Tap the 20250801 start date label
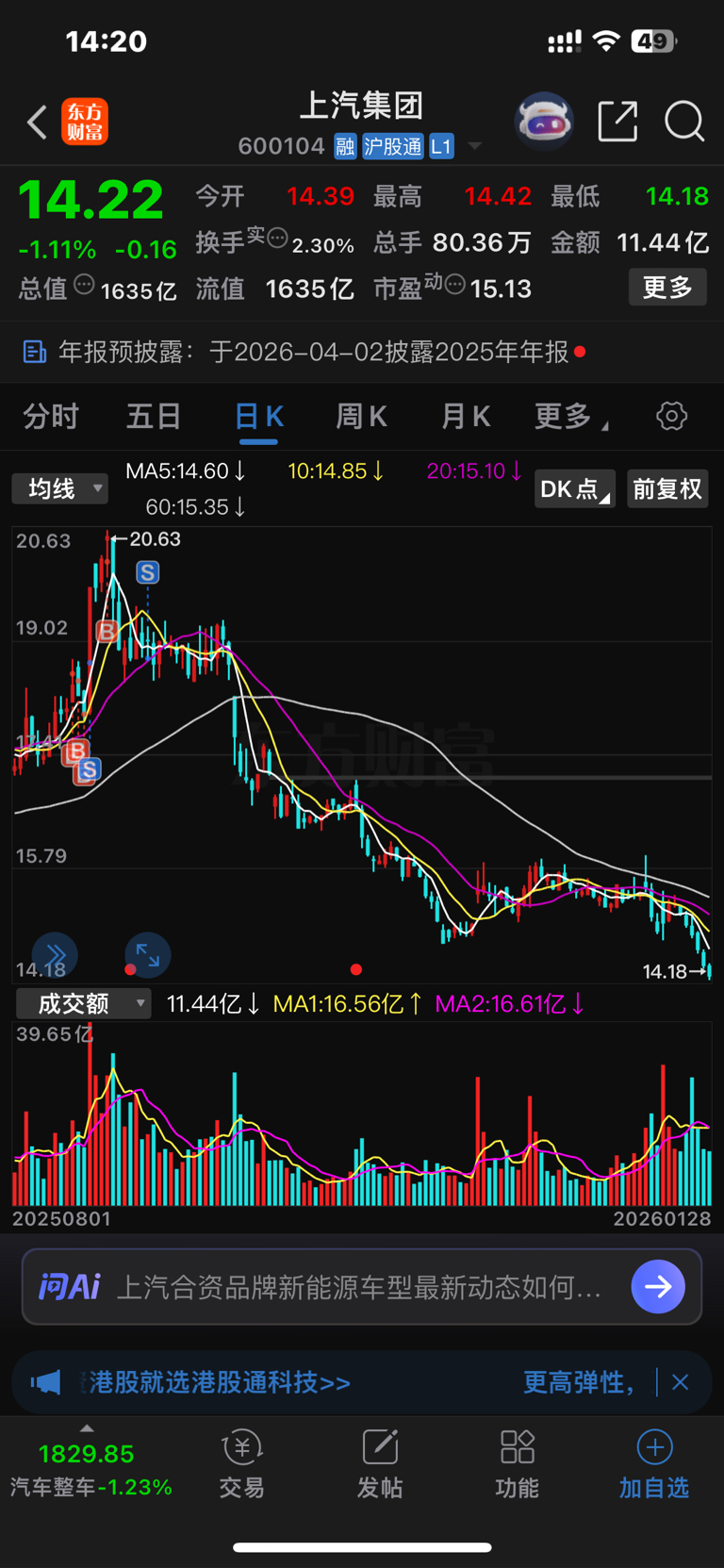 [61, 1218]
